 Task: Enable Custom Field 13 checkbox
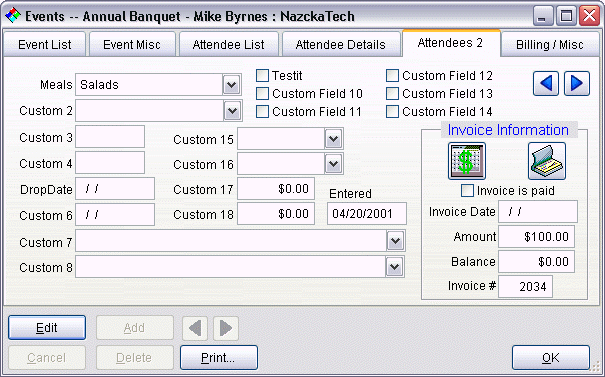(x=392, y=94)
